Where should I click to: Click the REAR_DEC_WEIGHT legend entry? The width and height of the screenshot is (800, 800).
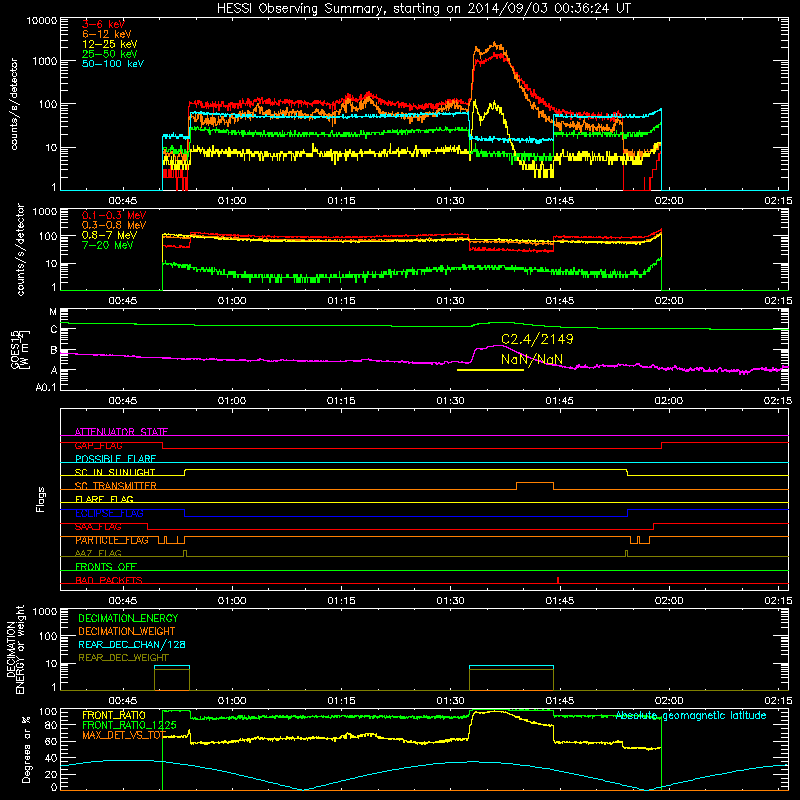point(123,658)
